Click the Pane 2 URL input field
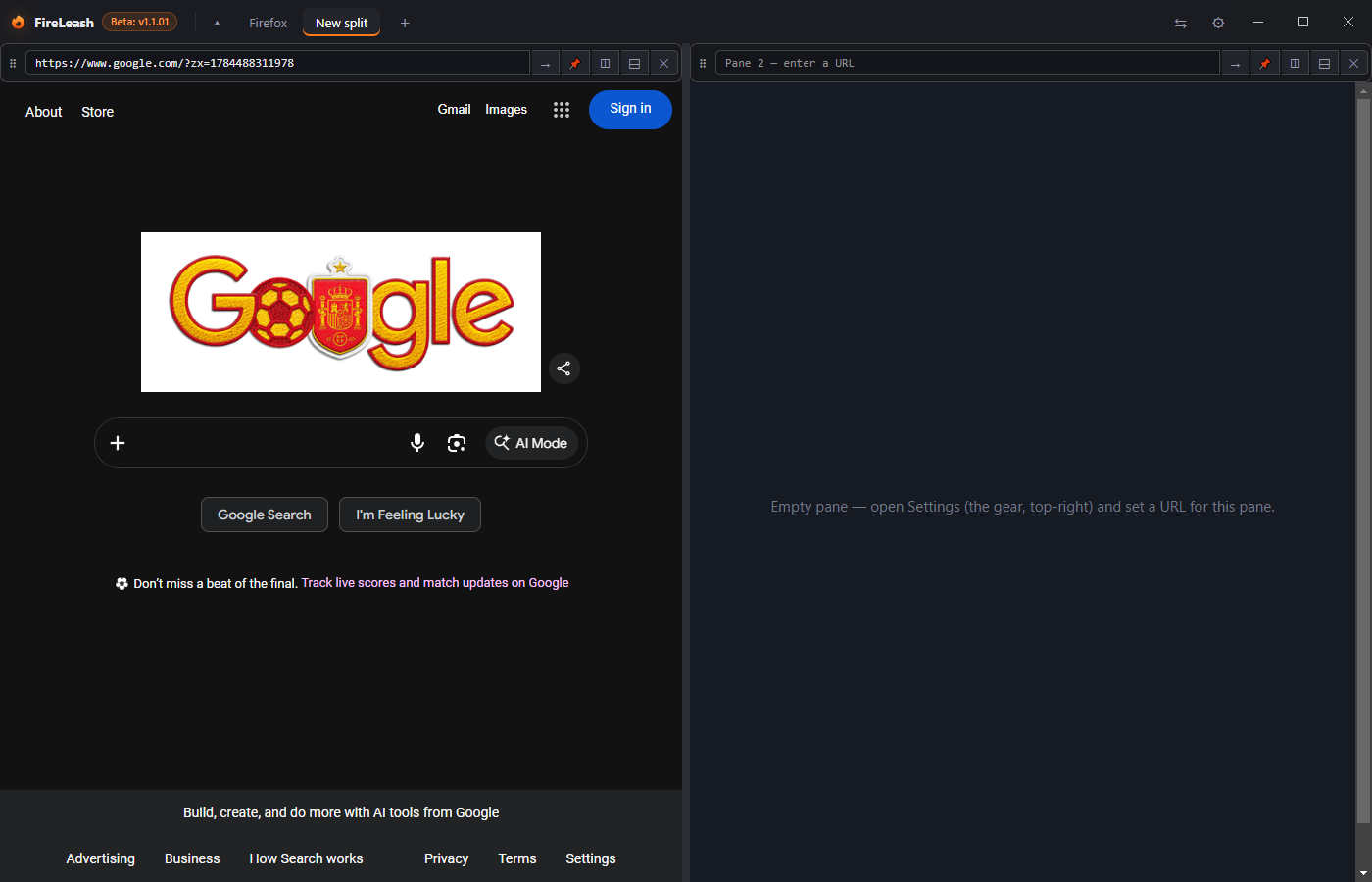This screenshot has width=1372, height=882. click(967, 63)
